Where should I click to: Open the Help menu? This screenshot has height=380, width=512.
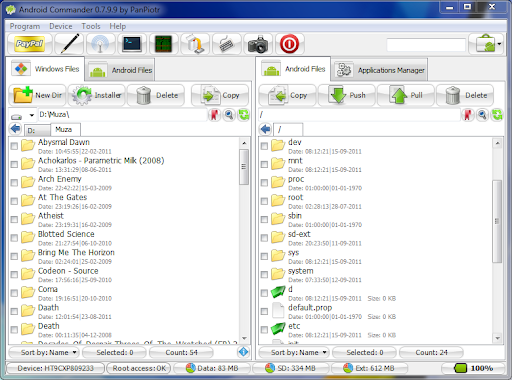click(x=118, y=26)
